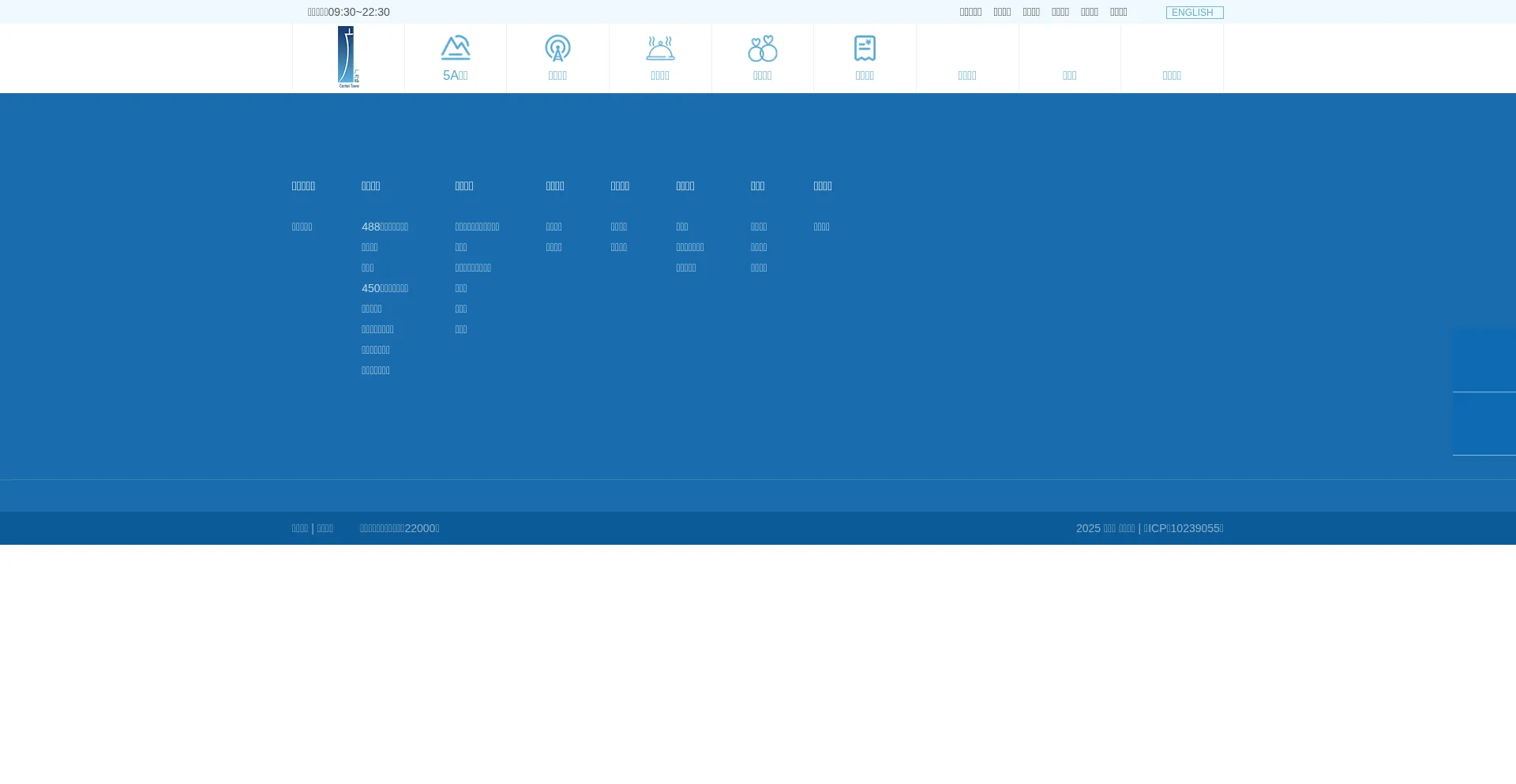Select the broadcast antenna tower icon
The image size is (1516, 784).
557,48
